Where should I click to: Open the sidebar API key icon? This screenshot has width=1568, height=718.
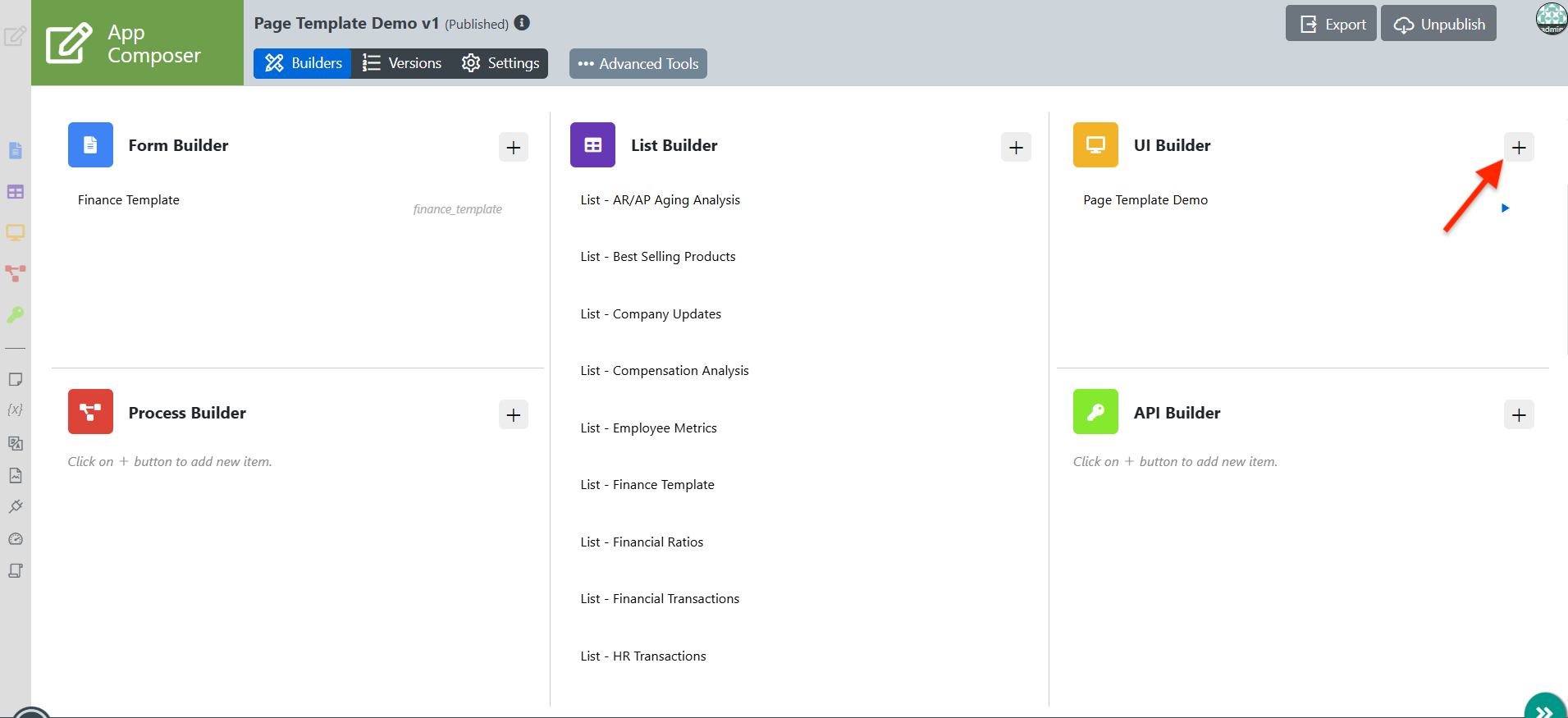(x=16, y=314)
